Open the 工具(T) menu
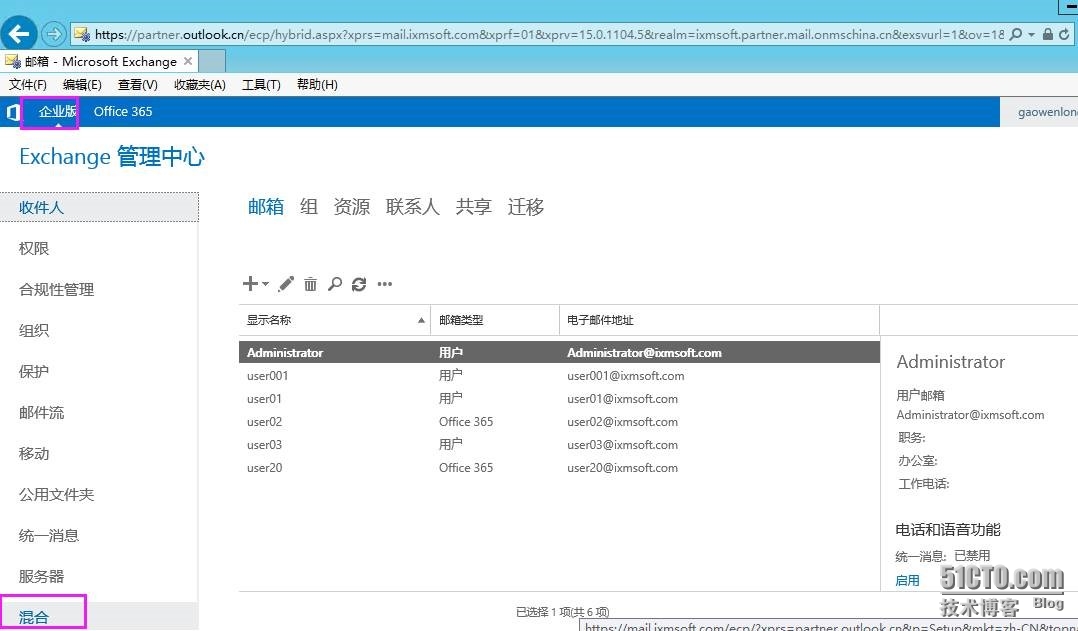 pyautogui.click(x=261, y=85)
